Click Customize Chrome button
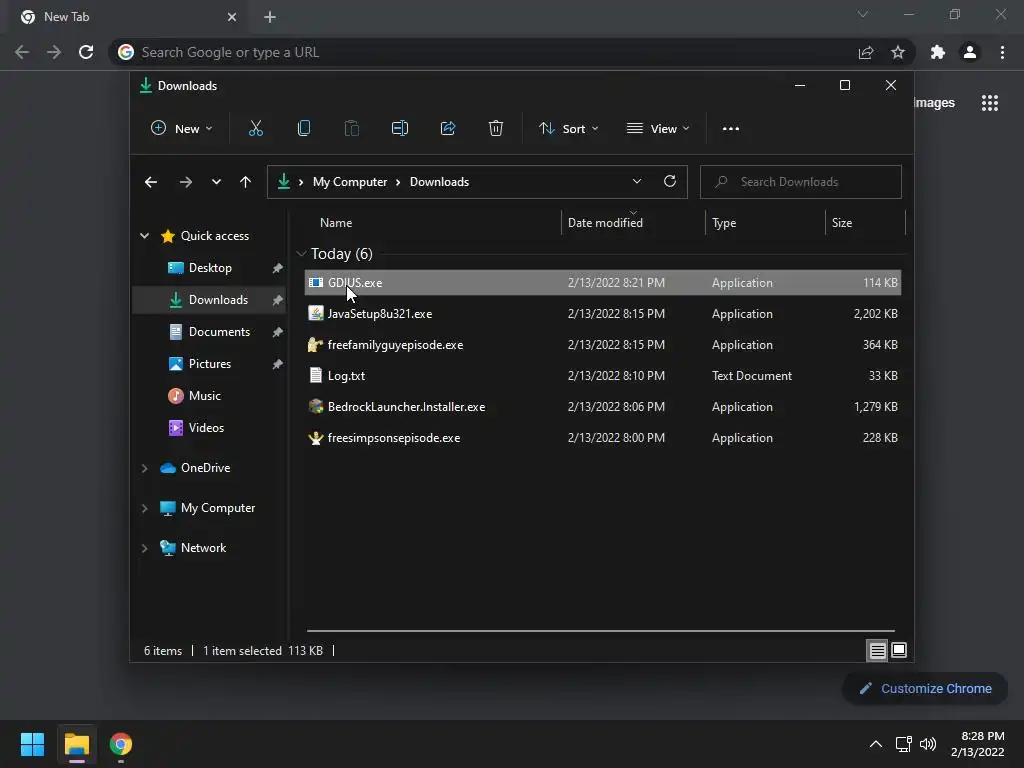The width and height of the screenshot is (1024, 768). click(x=925, y=688)
